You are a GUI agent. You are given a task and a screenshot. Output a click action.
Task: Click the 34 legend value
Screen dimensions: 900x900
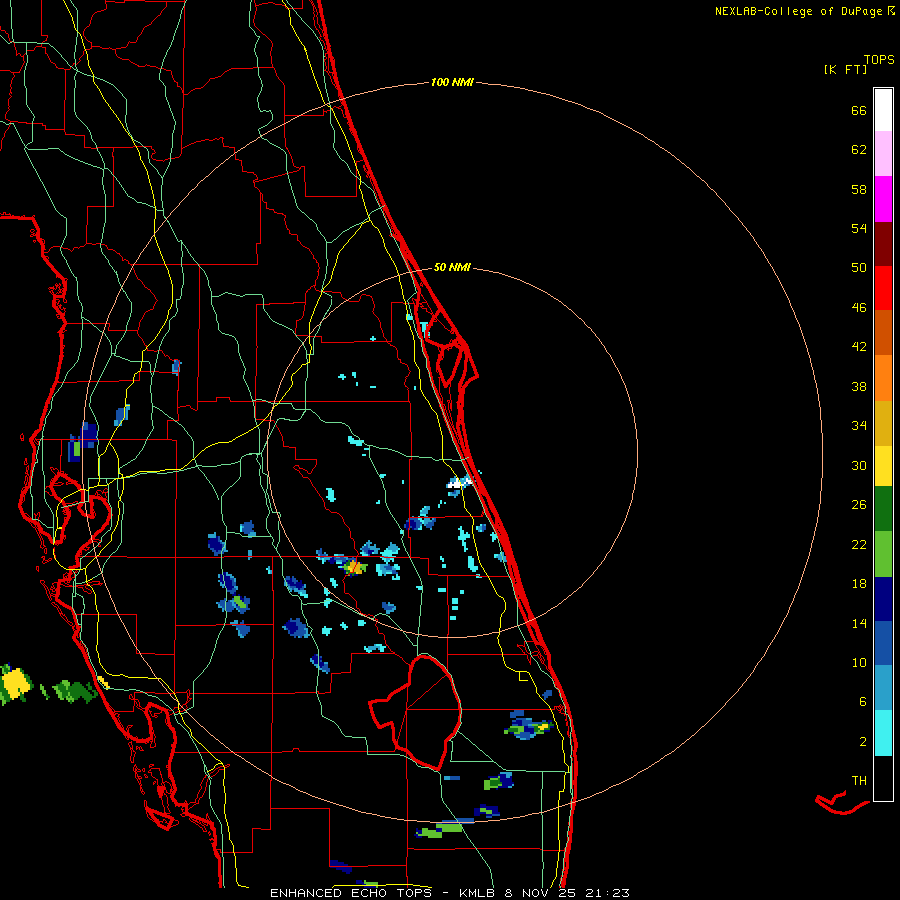coord(859,426)
